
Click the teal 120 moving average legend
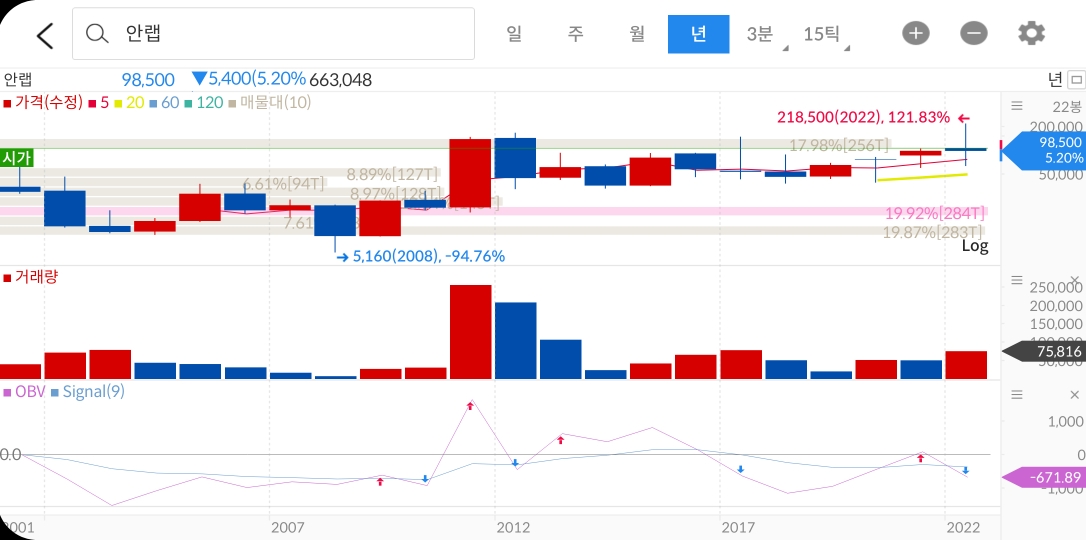pos(204,103)
